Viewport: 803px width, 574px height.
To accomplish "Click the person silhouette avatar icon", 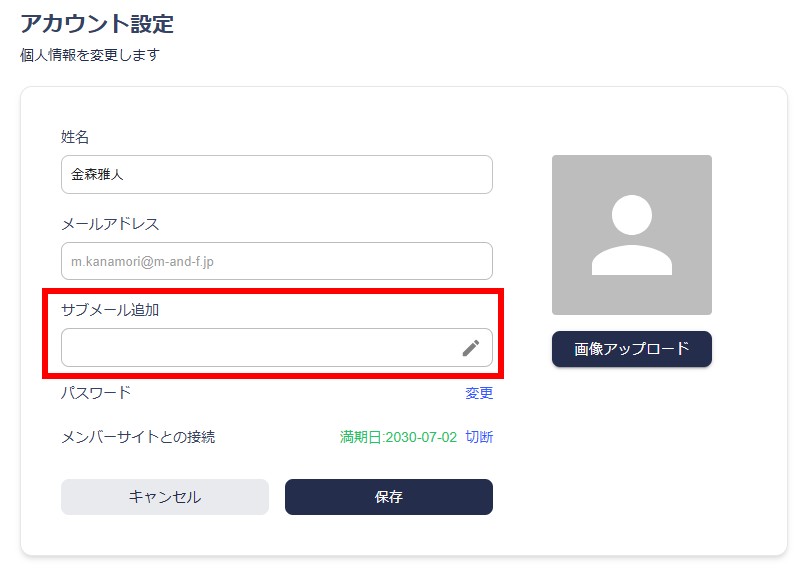I will pos(631,235).
